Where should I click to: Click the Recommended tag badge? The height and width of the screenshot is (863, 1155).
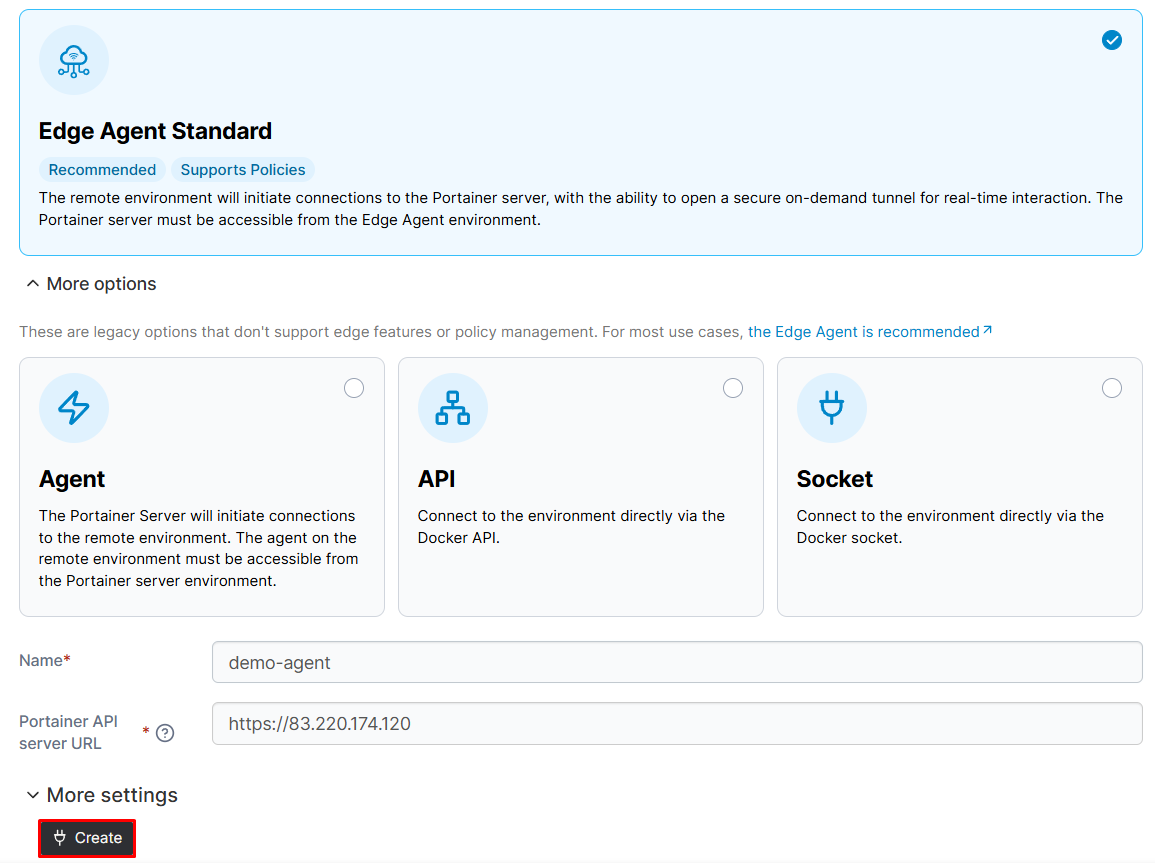click(x=102, y=170)
